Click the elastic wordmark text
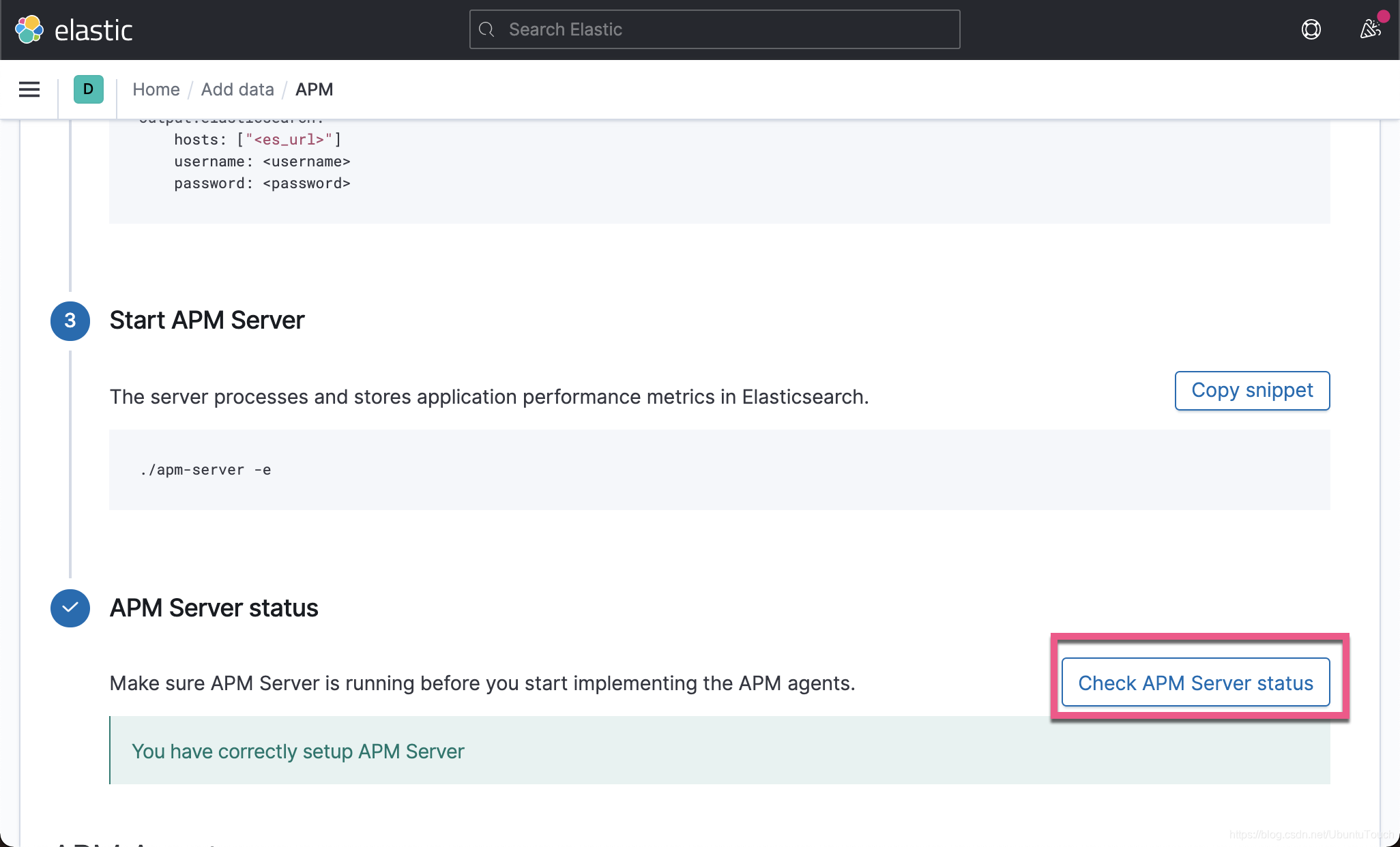1400x847 pixels. pos(93,31)
